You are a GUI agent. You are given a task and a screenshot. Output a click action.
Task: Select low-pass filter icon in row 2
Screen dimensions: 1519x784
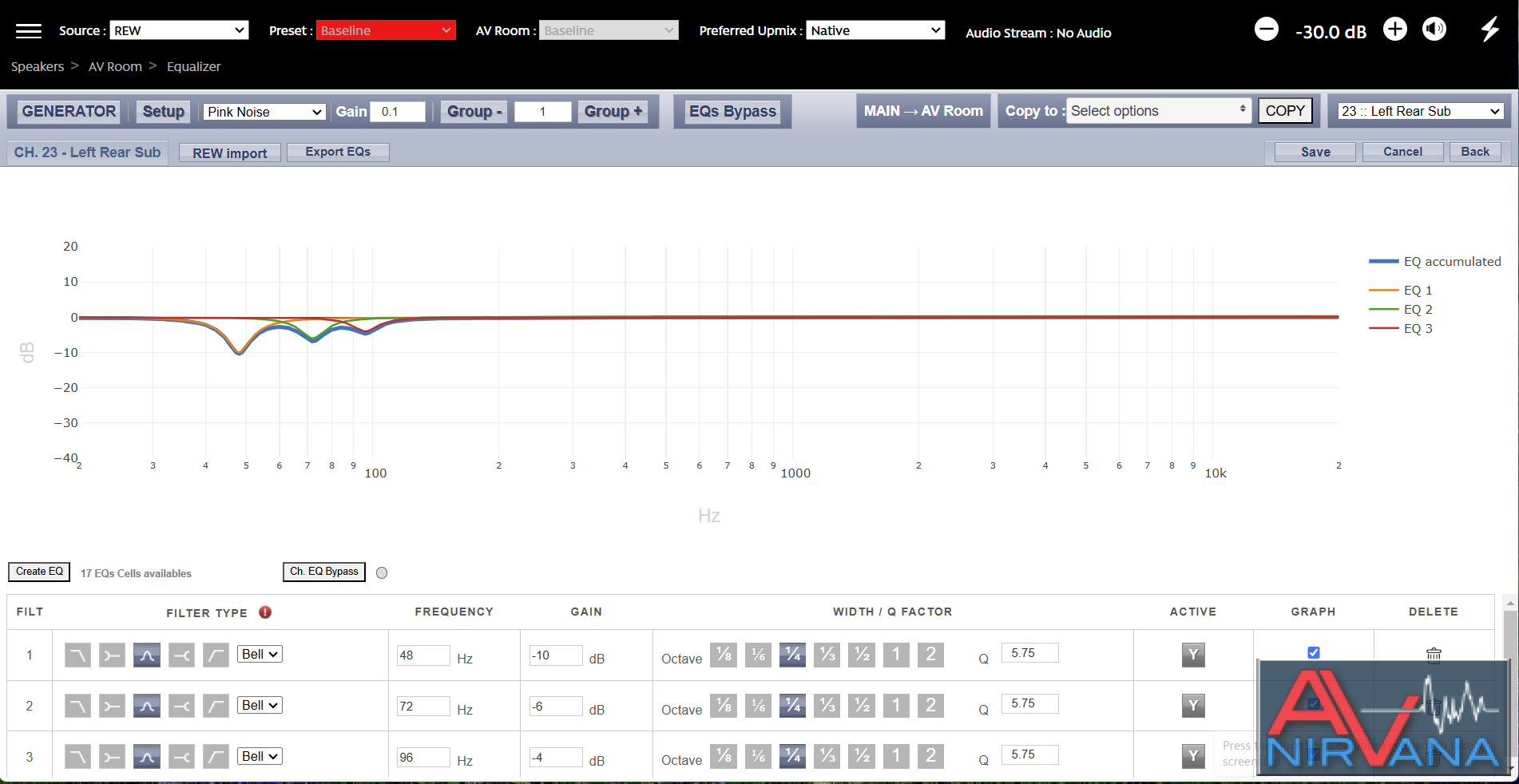tap(77, 706)
